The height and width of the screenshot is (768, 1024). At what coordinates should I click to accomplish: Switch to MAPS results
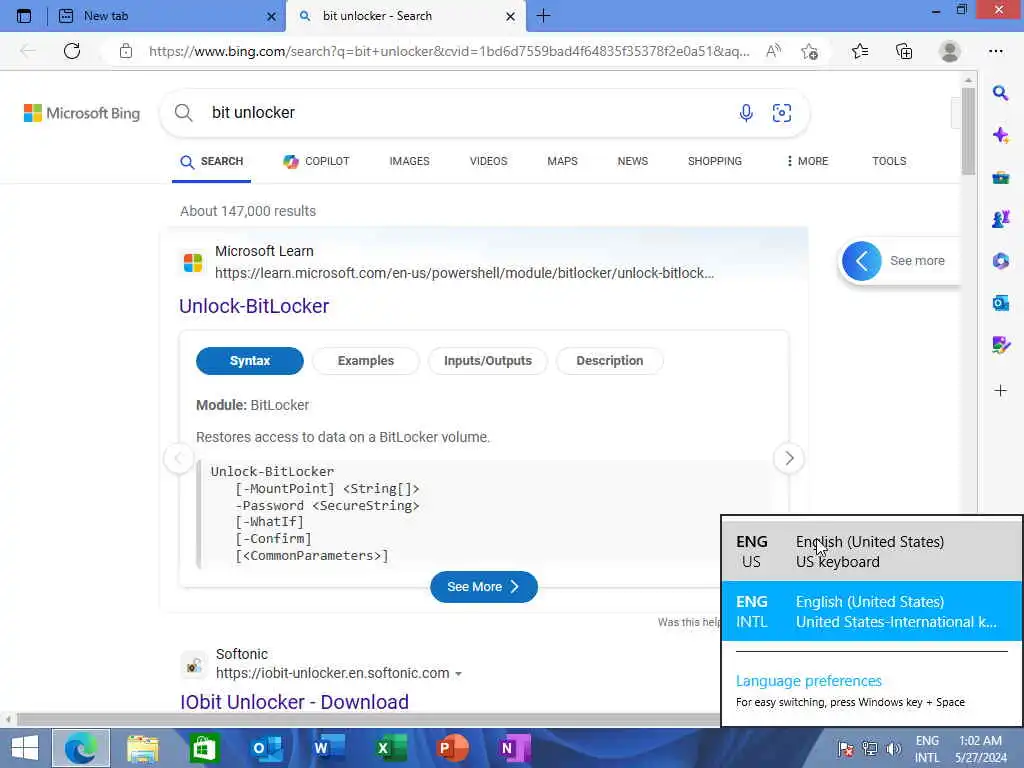562,161
